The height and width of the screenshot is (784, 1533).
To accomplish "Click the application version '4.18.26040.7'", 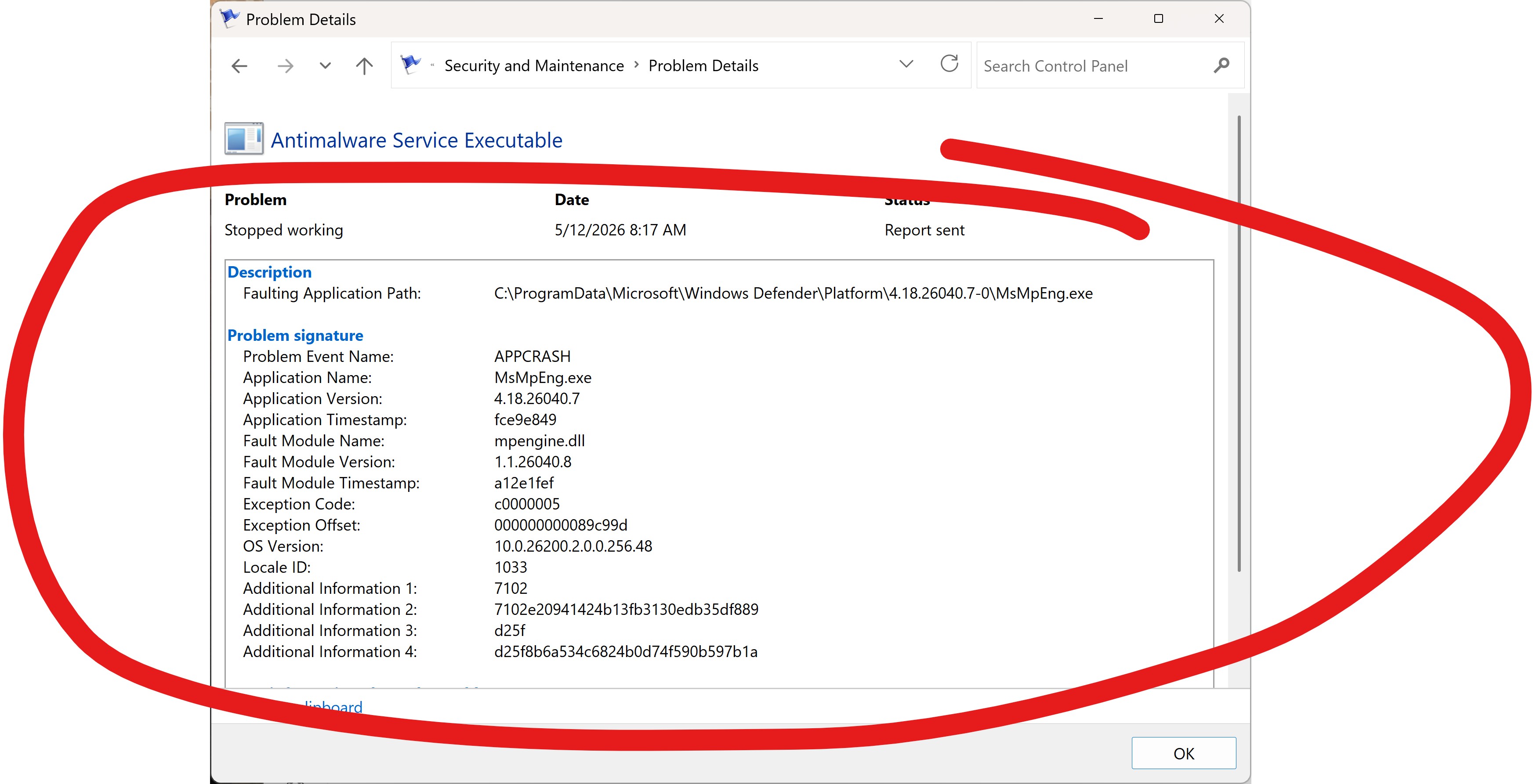I will tap(537, 398).
